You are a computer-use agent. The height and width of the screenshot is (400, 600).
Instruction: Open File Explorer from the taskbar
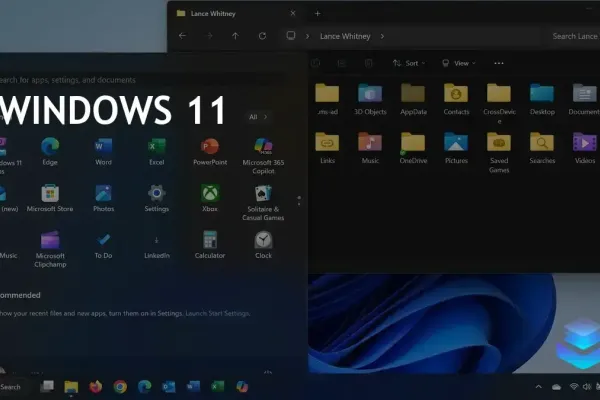pos(71,387)
